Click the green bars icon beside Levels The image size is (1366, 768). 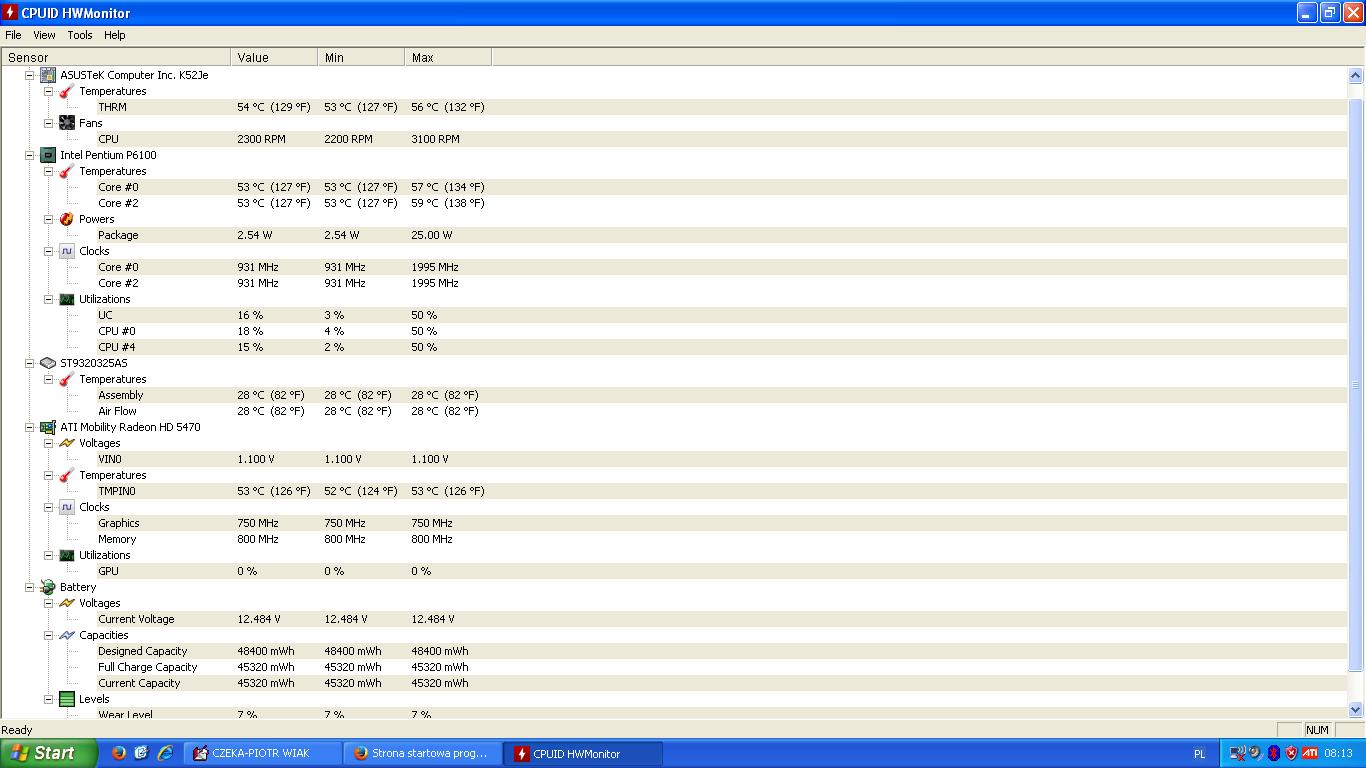67,699
